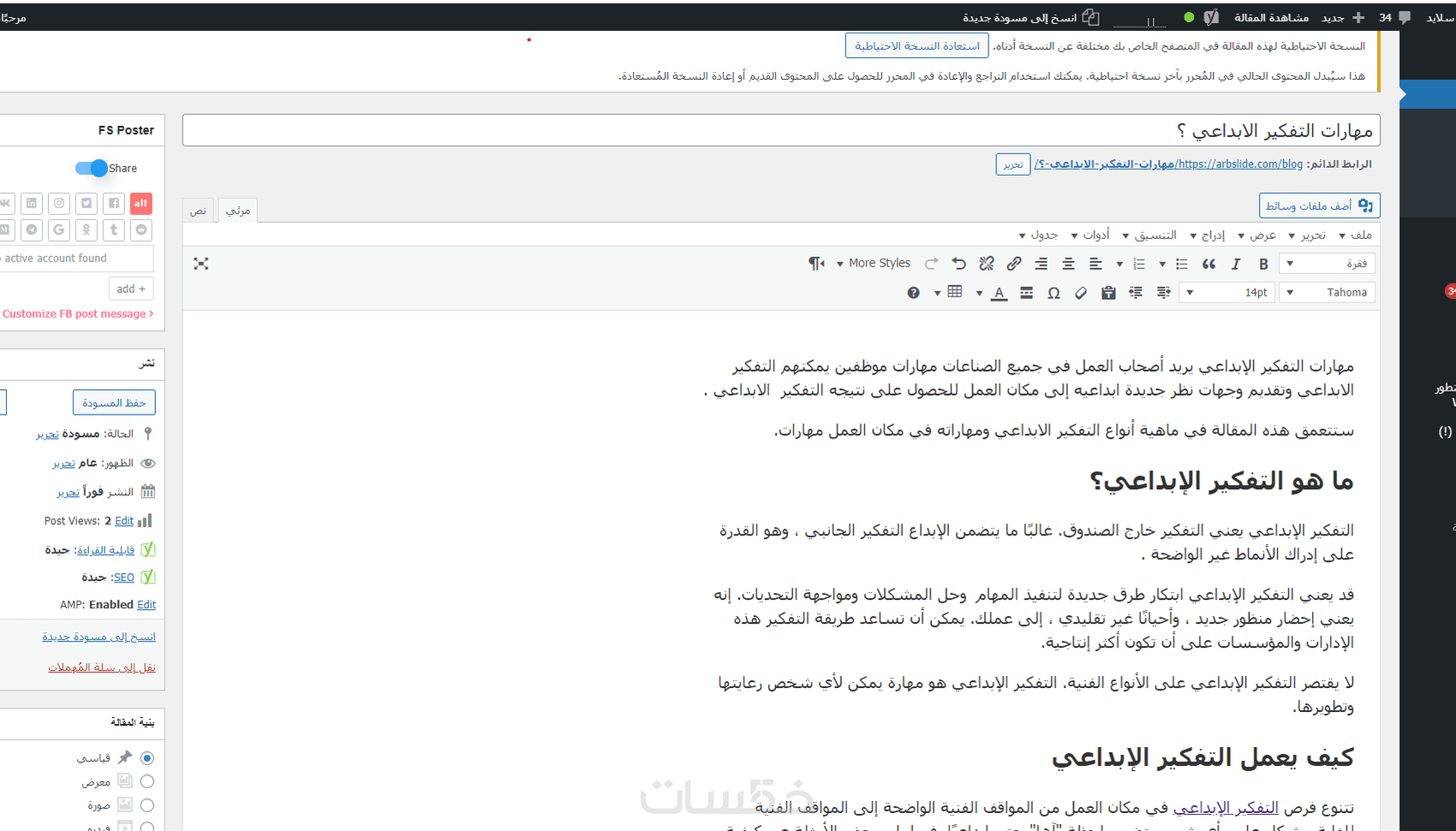1456x831 pixels.
Task: Toggle bold formatting in the editor toolbar
Action: [1263, 264]
